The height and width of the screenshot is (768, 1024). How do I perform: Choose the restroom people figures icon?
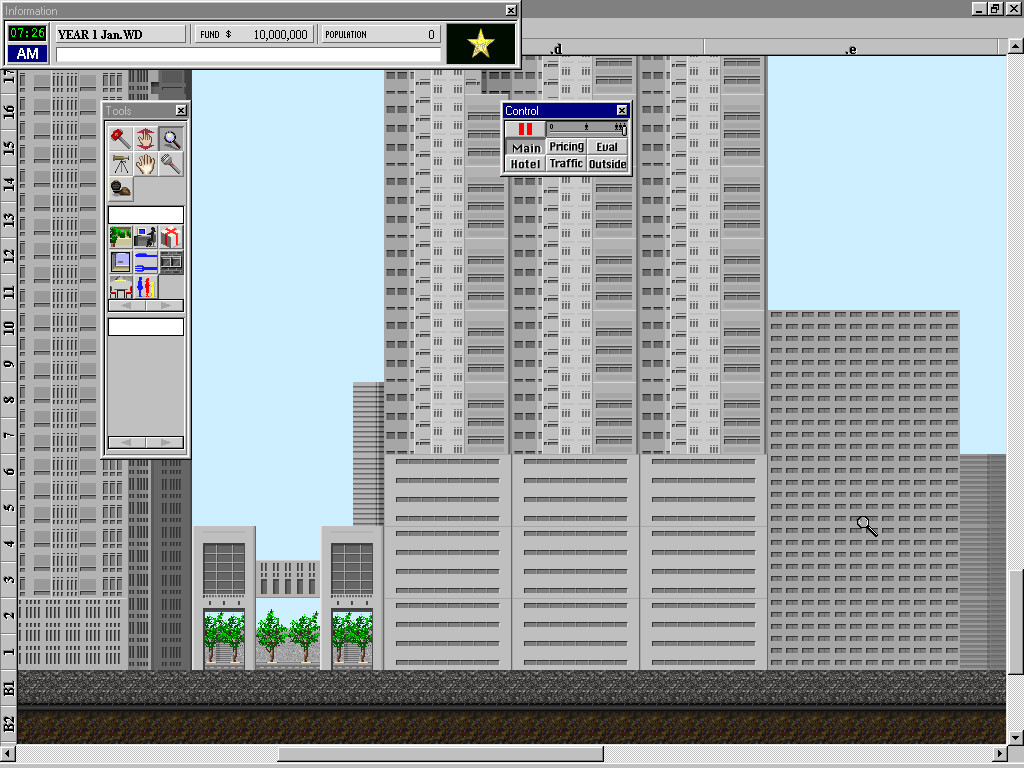(x=146, y=287)
